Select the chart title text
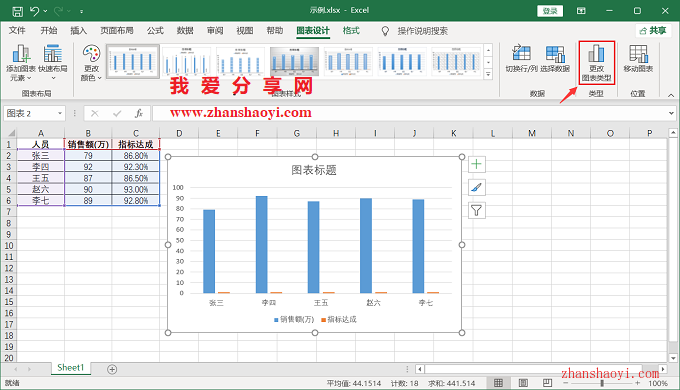The width and height of the screenshot is (680, 390). [x=314, y=170]
